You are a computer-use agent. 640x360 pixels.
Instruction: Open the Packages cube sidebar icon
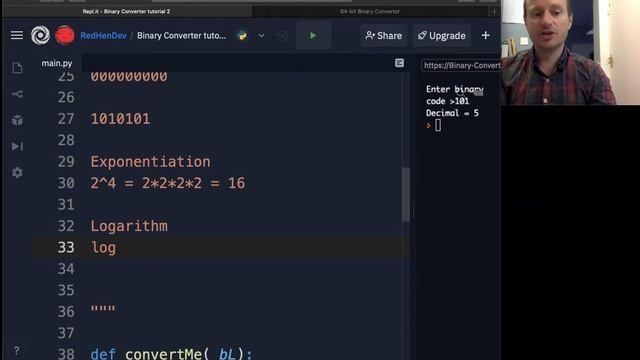pyautogui.click(x=17, y=120)
